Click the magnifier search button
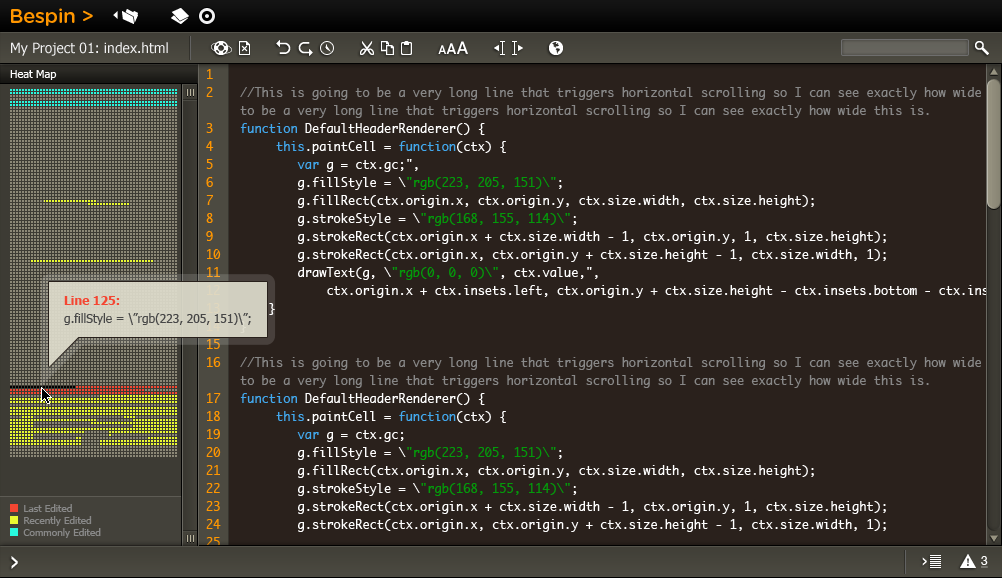Image resolution: width=1002 pixels, height=578 pixels. coord(982,47)
